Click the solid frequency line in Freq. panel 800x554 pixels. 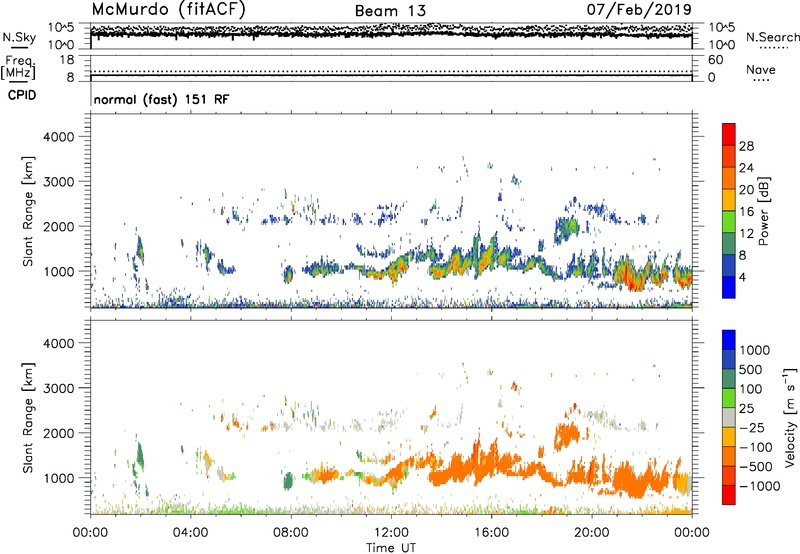[391, 76]
